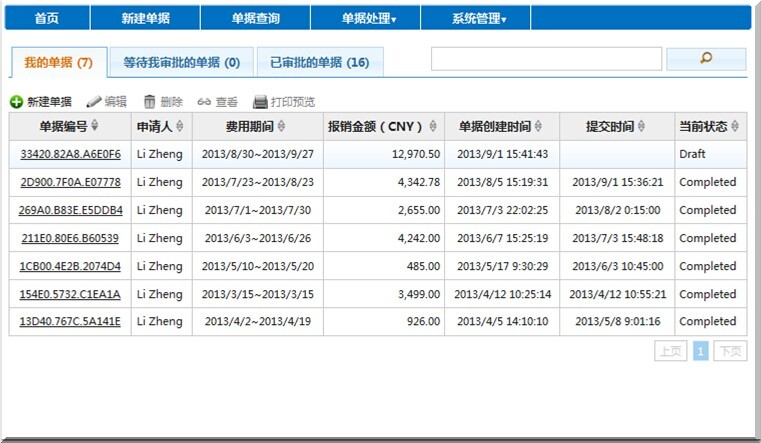Image resolution: width=761 pixels, height=443 pixels.
Task: Switch to 已审批的单据 (16) tab
Action: 319,63
